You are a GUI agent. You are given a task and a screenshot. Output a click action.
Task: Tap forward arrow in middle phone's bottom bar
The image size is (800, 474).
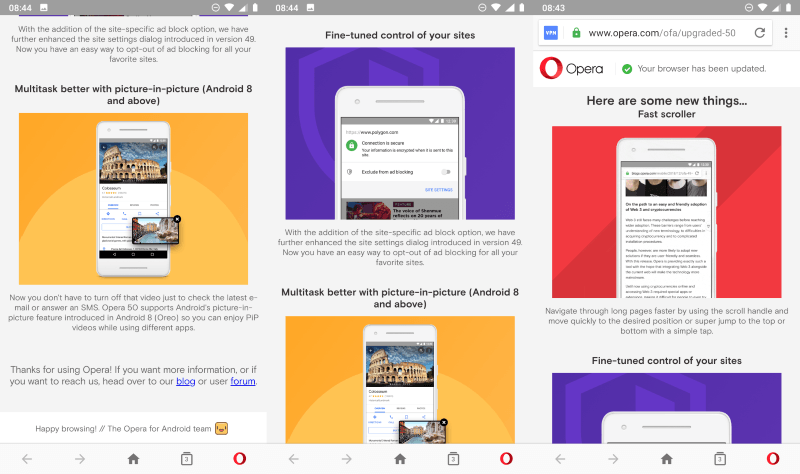347,459
